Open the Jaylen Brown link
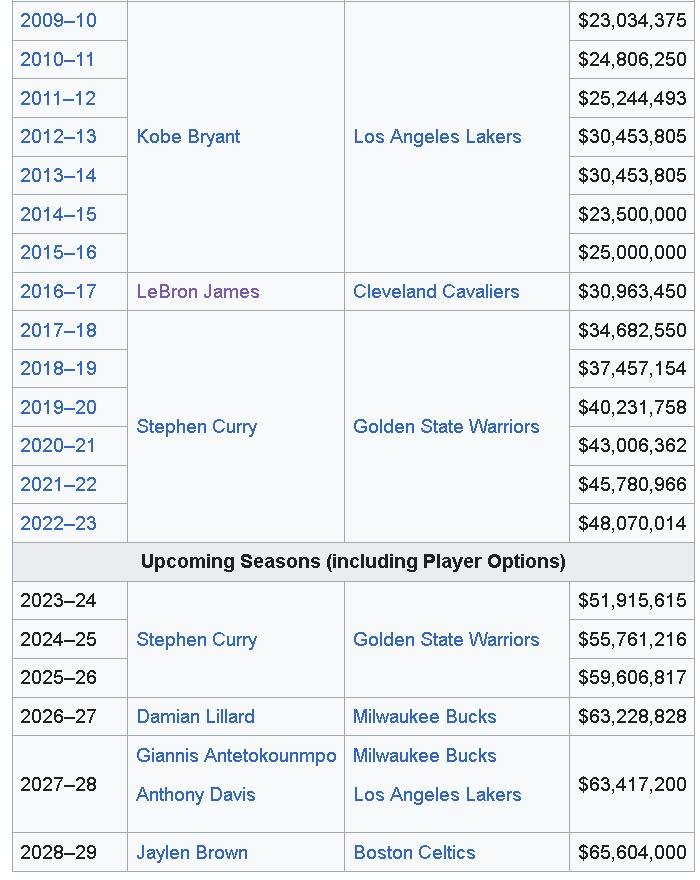Screen dimensions: 700x880 [x=191, y=852]
